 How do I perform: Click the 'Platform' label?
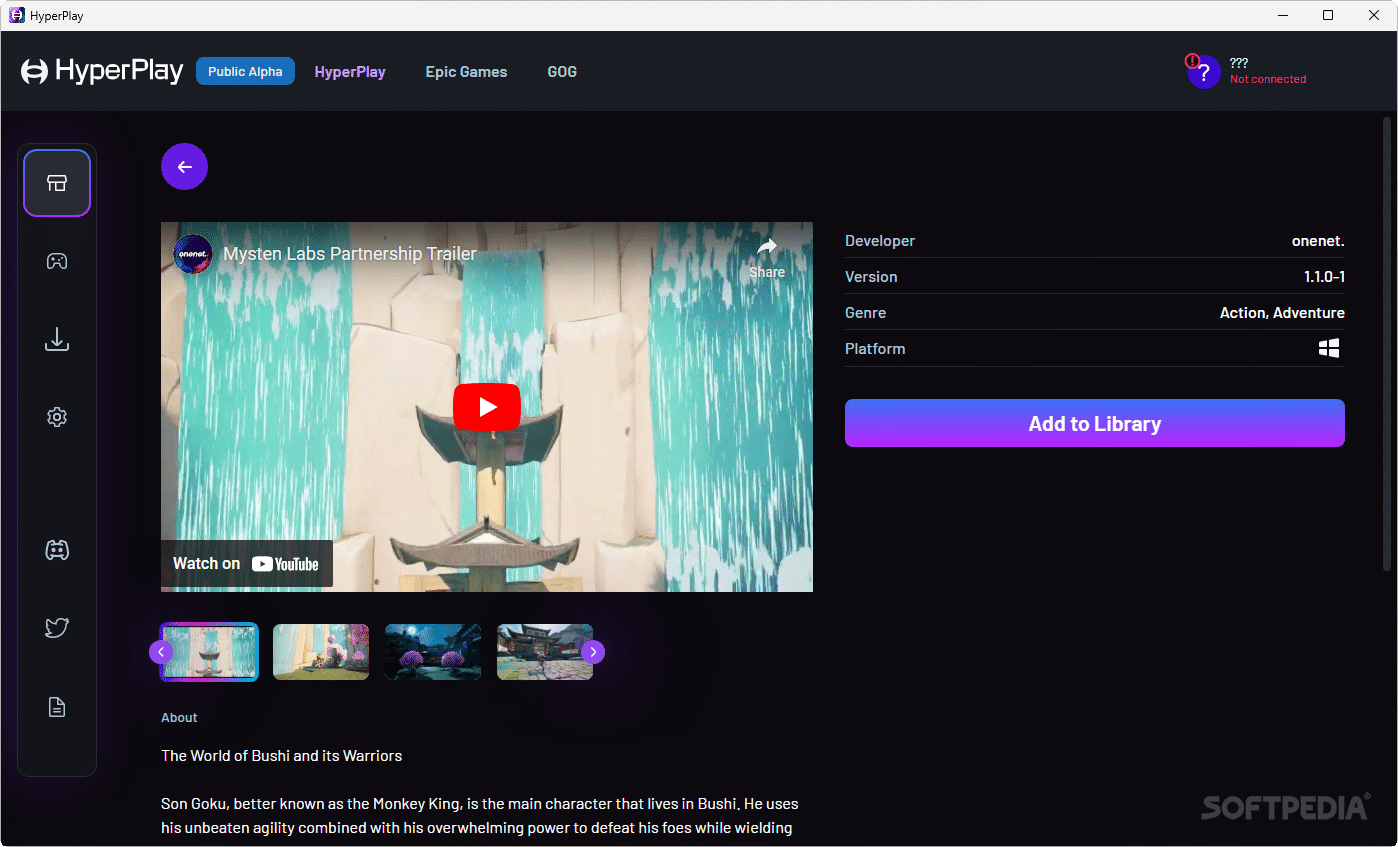point(875,349)
